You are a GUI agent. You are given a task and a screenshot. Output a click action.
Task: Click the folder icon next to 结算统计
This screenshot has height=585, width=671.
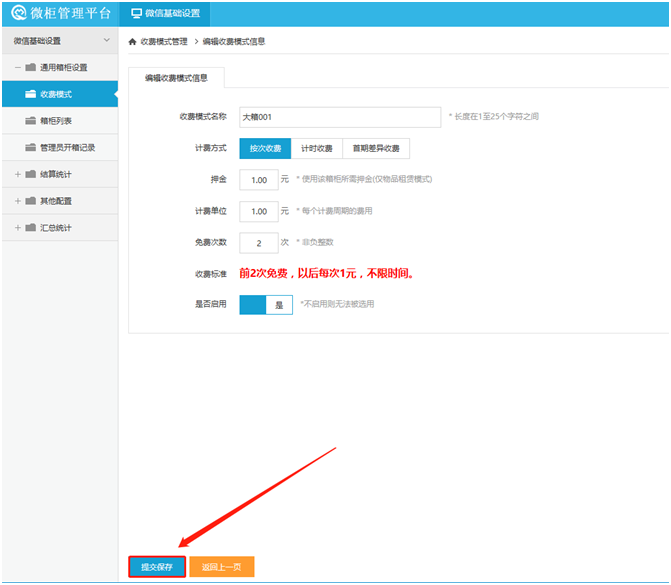31,175
